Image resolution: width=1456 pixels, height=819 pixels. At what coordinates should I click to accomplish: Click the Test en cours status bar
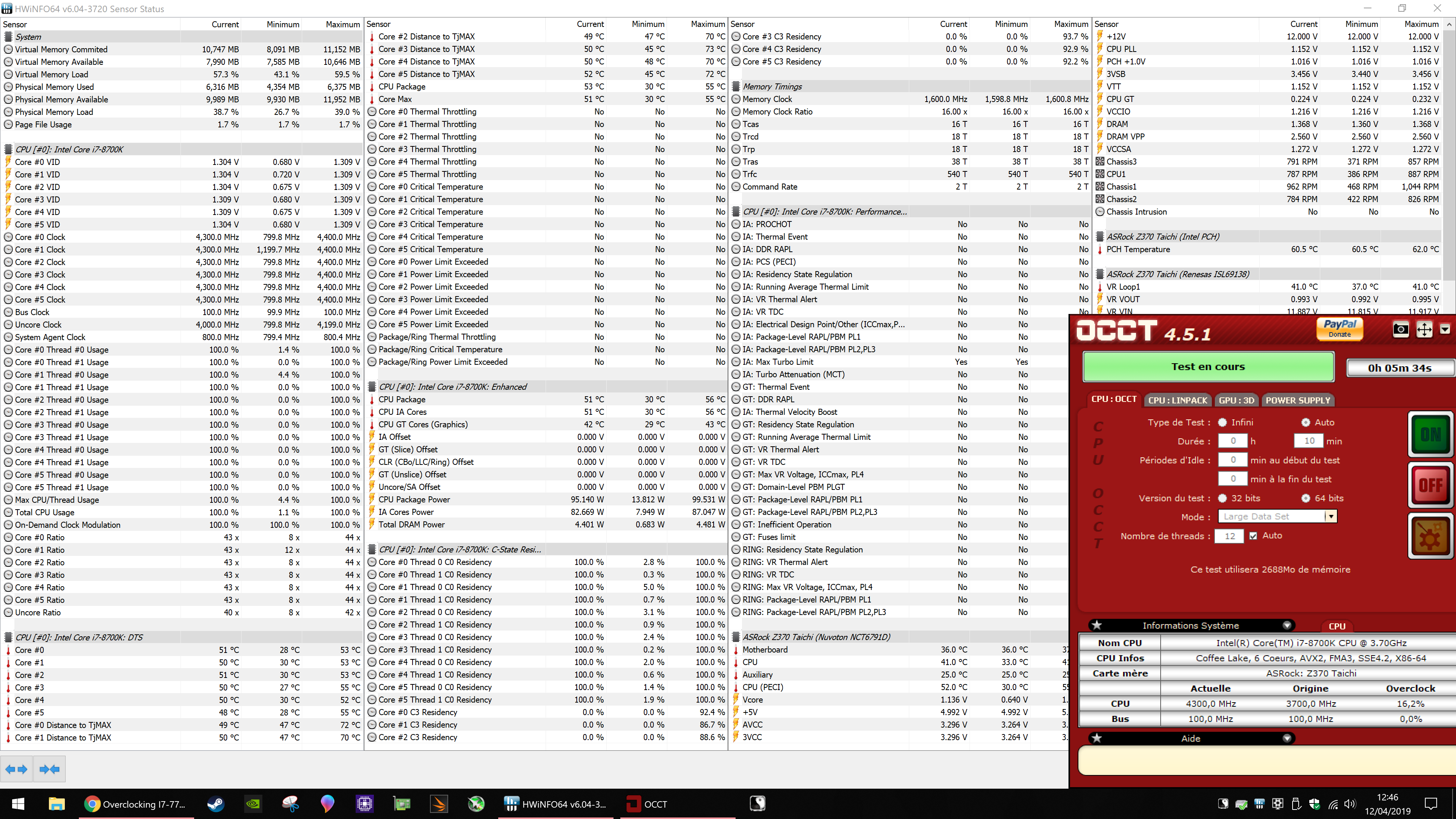(1208, 367)
